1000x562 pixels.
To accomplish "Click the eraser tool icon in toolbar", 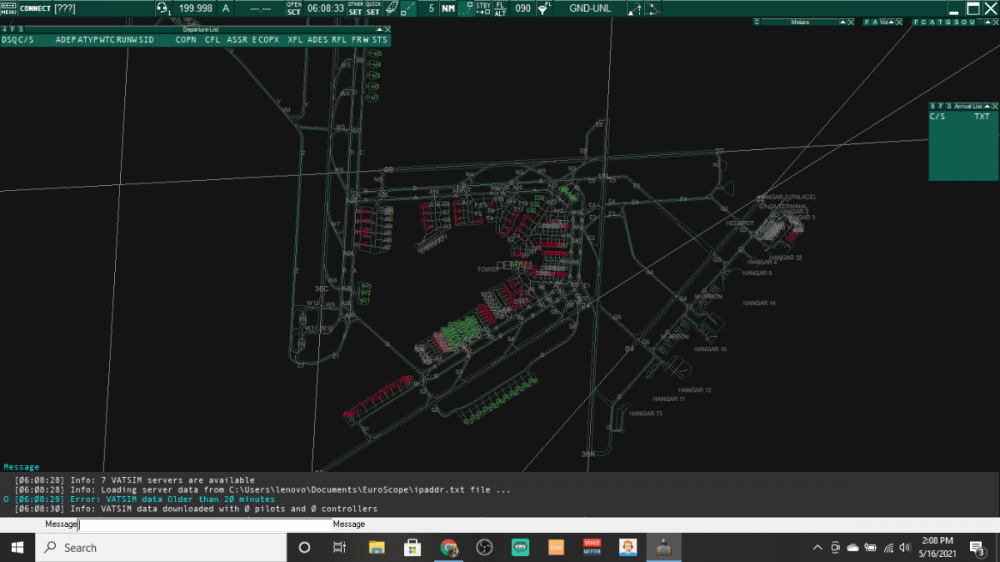I will [x=392, y=8].
